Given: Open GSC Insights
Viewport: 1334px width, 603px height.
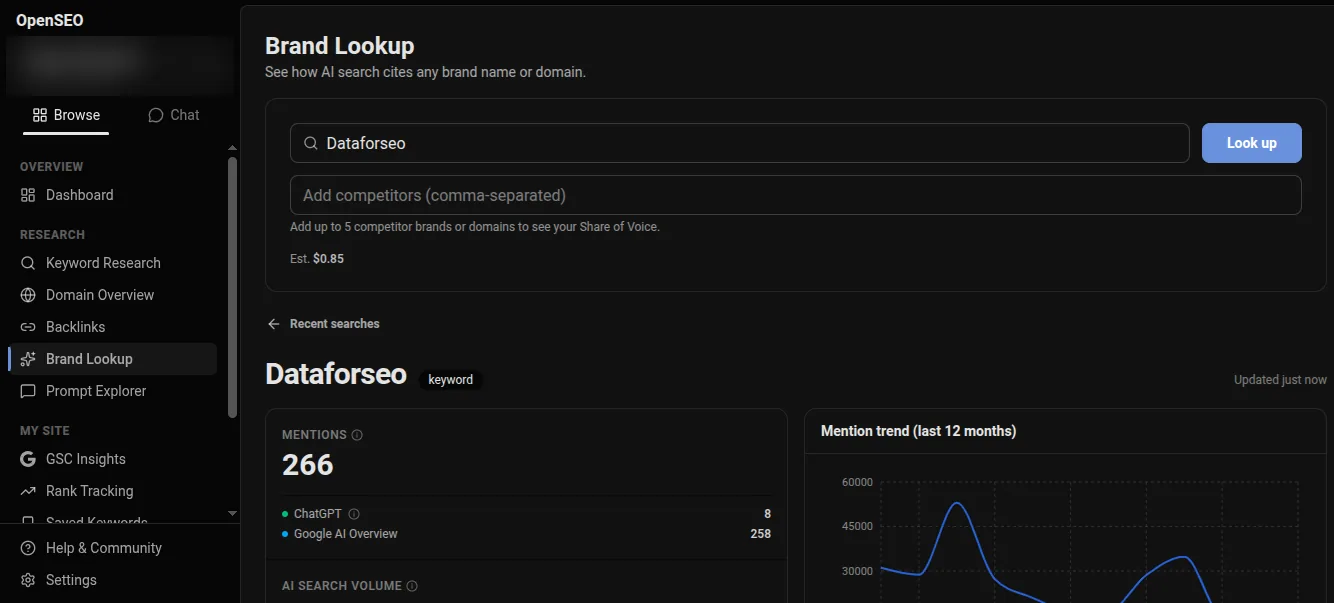Looking at the screenshot, I should 112,459.
